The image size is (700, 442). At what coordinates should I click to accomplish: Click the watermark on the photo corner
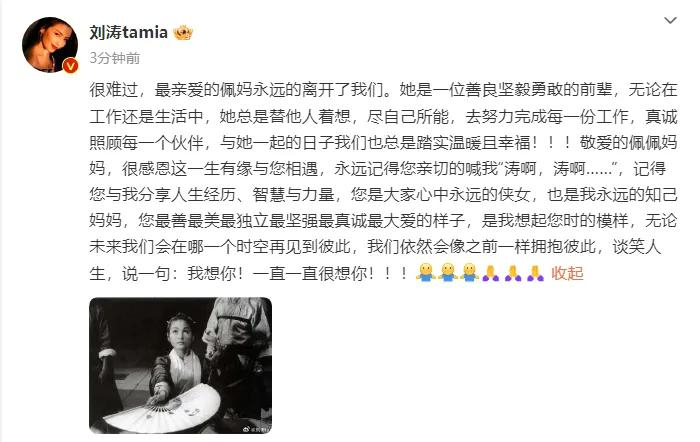click(x=255, y=429)
